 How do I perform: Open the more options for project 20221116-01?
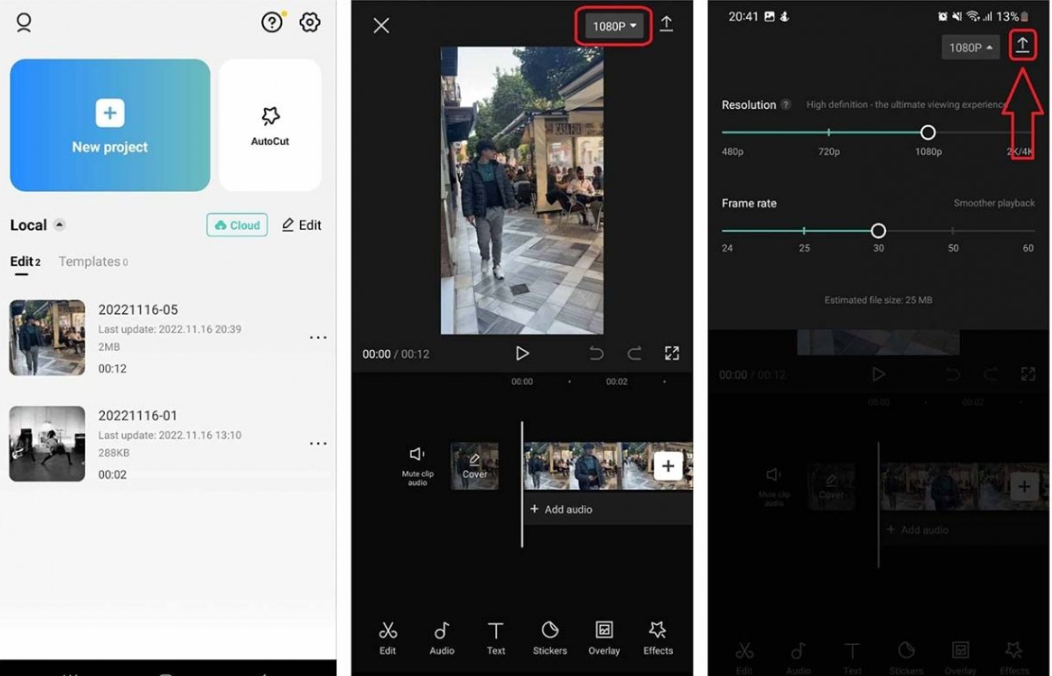[318, 443]
